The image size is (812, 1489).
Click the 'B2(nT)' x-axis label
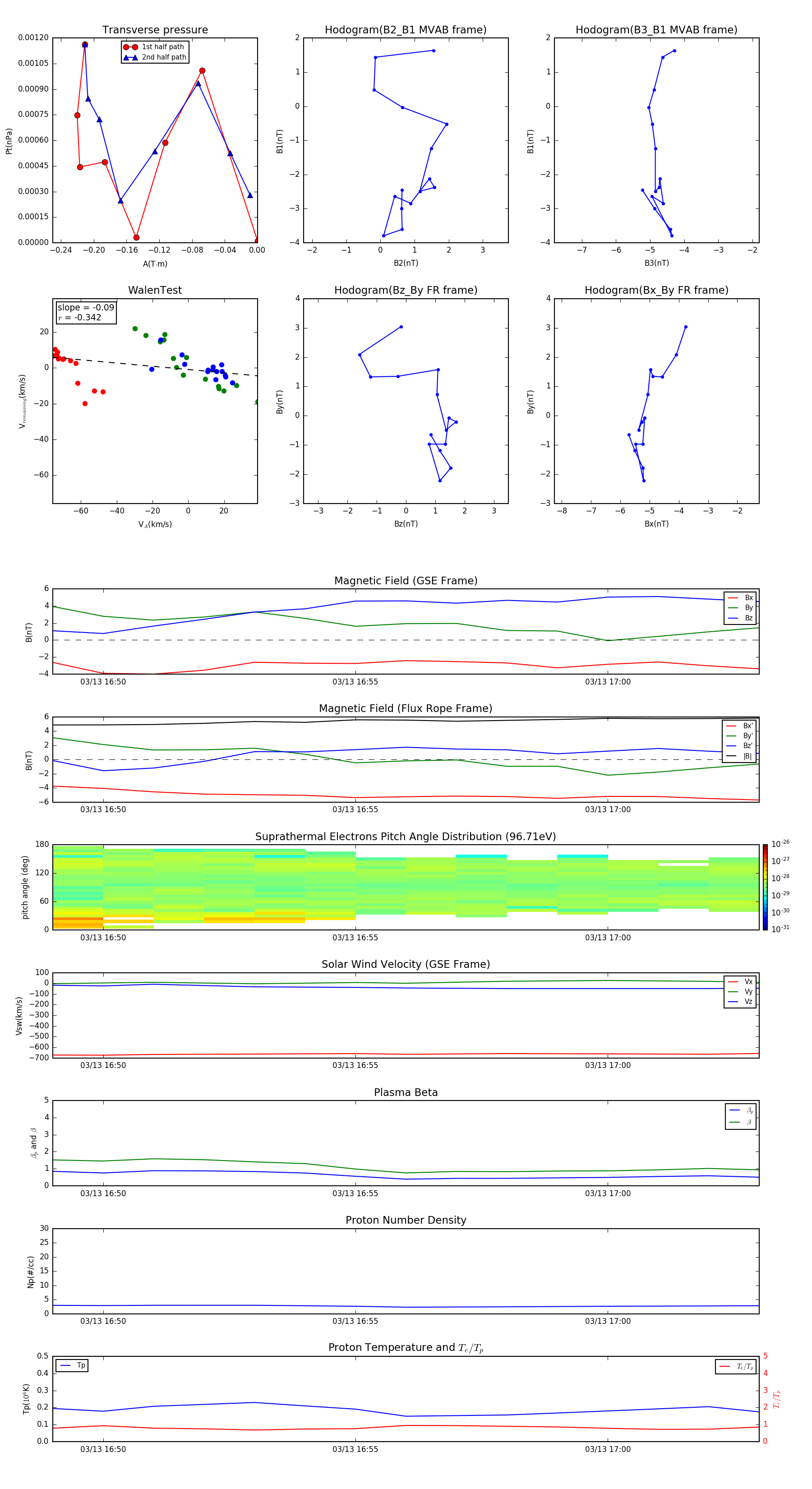(406, 263)
